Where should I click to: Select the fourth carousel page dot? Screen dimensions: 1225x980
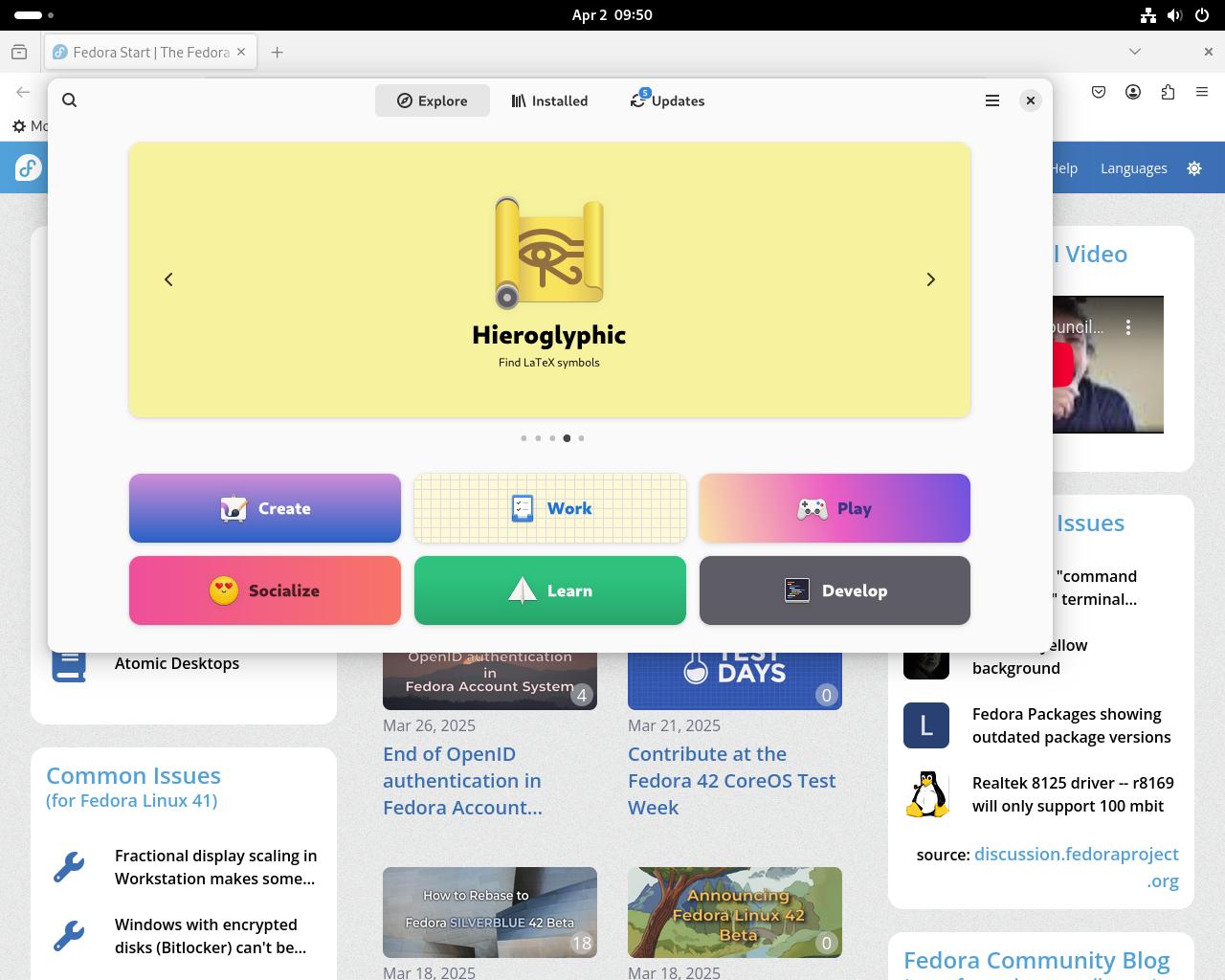[567, 438]
